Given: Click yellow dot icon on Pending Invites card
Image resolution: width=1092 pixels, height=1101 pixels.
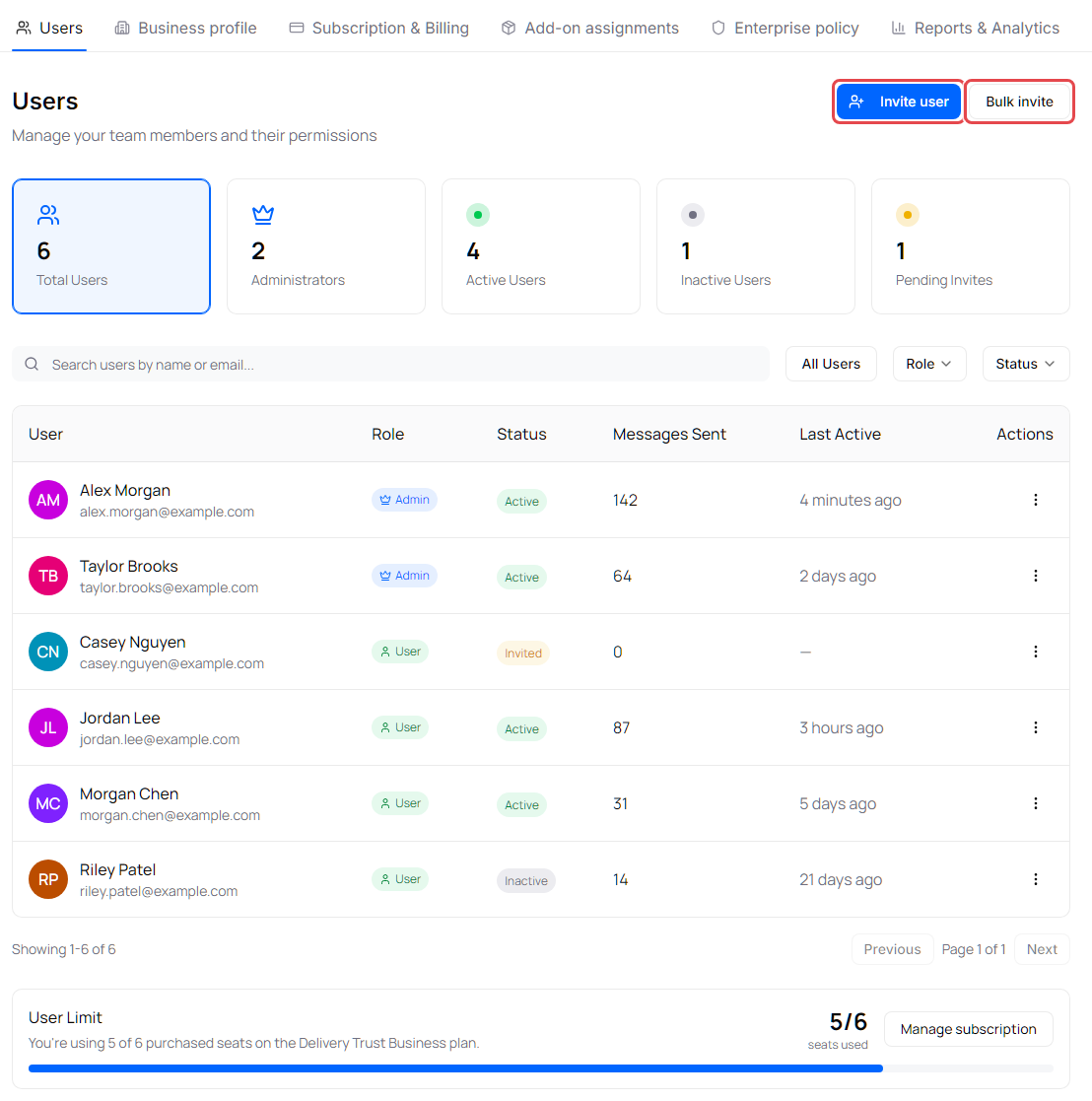Looking at the screenshot, I should point(908,215).
